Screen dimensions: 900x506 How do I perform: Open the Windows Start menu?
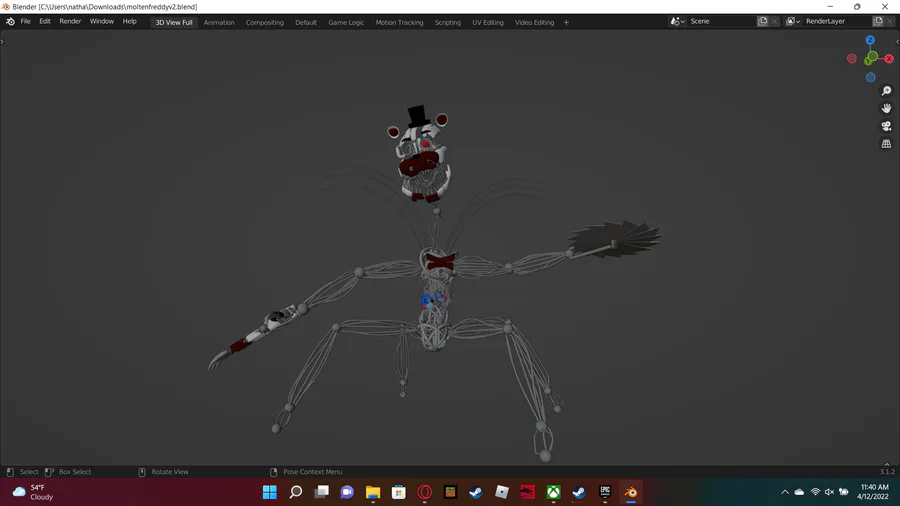pyautogui.click(x=270, y=492)
